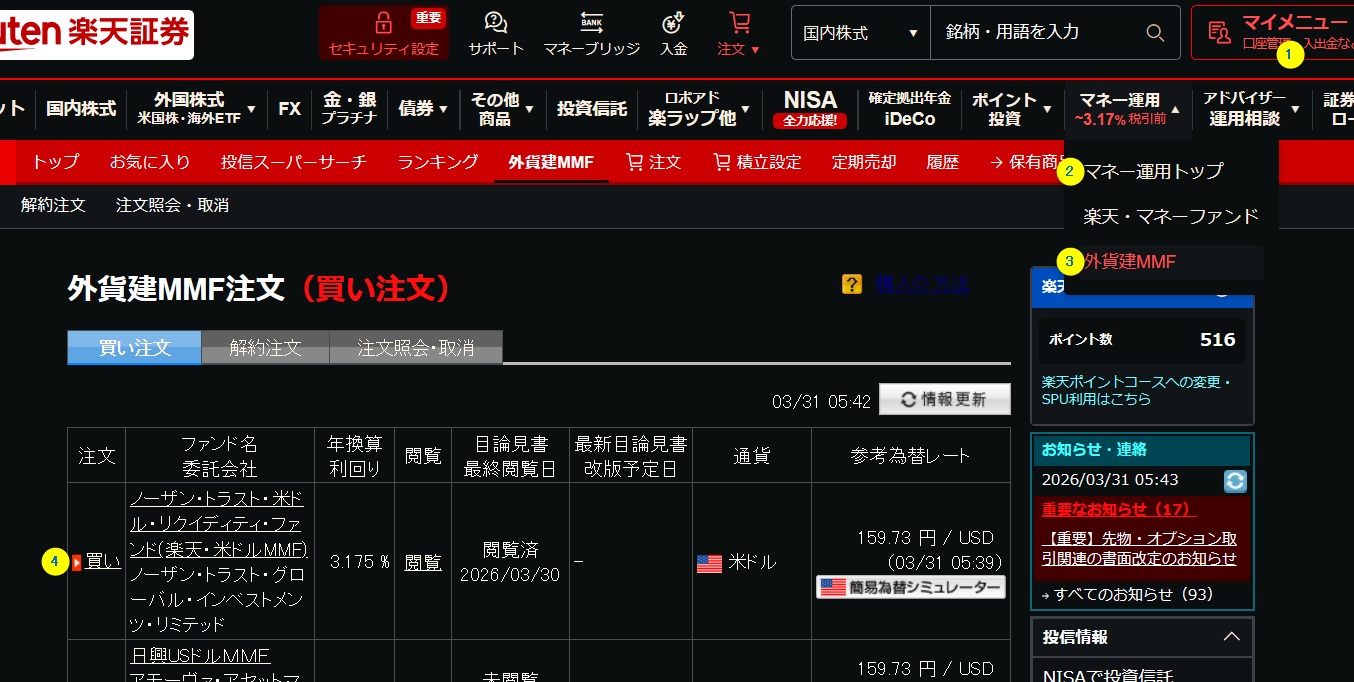This screenshot has width=1354, height=682.
Task: Click the yellow help question mark icon
Action: click(852, 285)
